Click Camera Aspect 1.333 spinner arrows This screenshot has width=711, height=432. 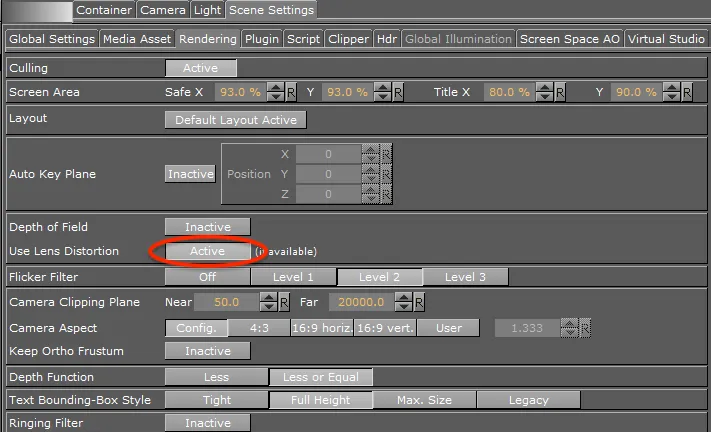pyautogui.click(x=570, y=328)
